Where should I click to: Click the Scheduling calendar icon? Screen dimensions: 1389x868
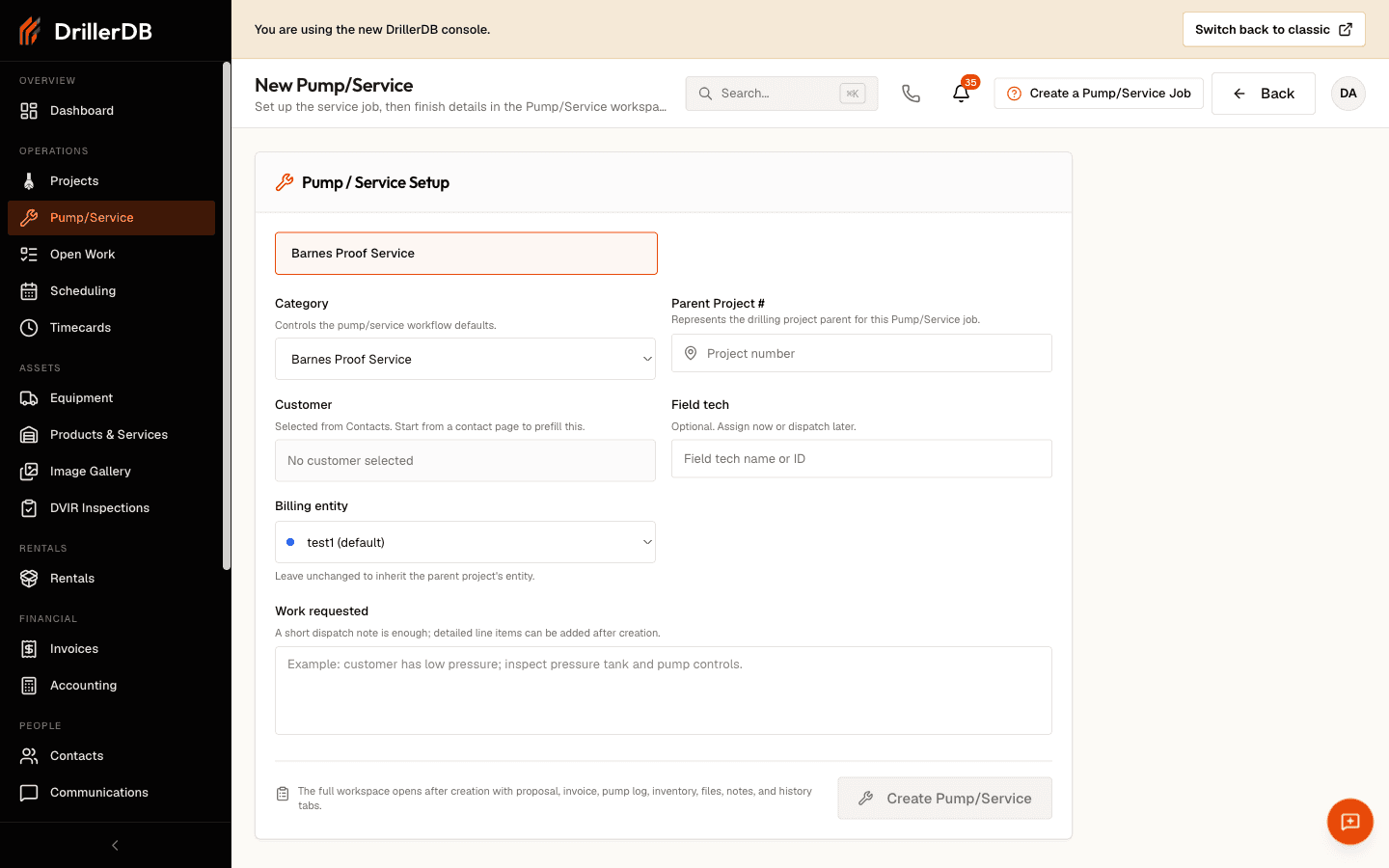[29, 291]
